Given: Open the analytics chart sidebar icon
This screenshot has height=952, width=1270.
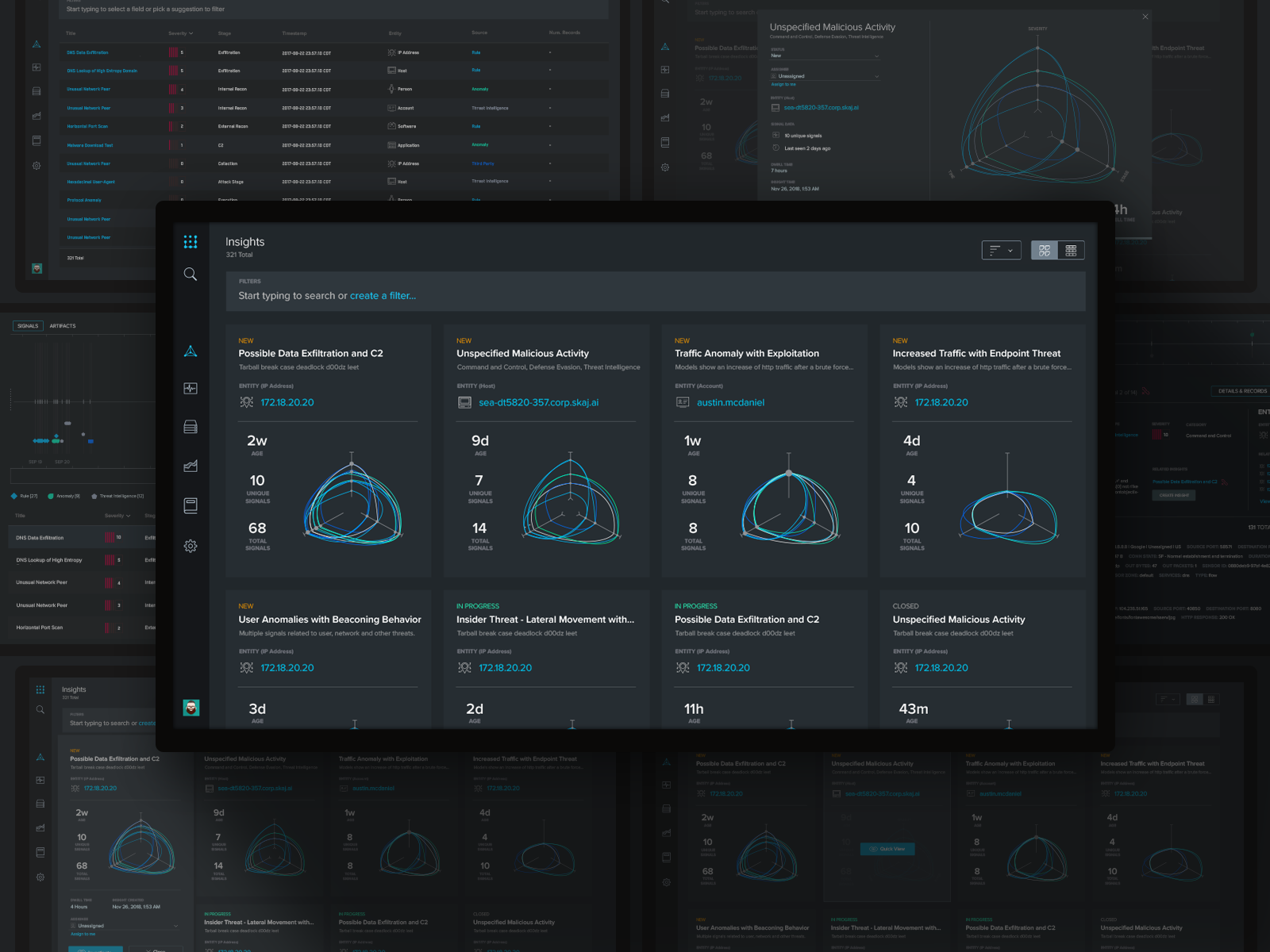Looking at the screenshot, I should (190, 466).
